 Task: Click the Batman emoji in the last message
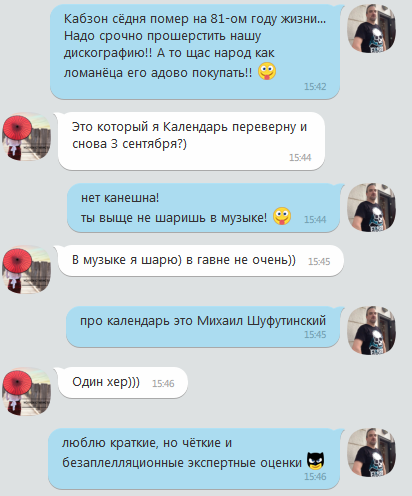pyautogui.click(x=315, y=461)
